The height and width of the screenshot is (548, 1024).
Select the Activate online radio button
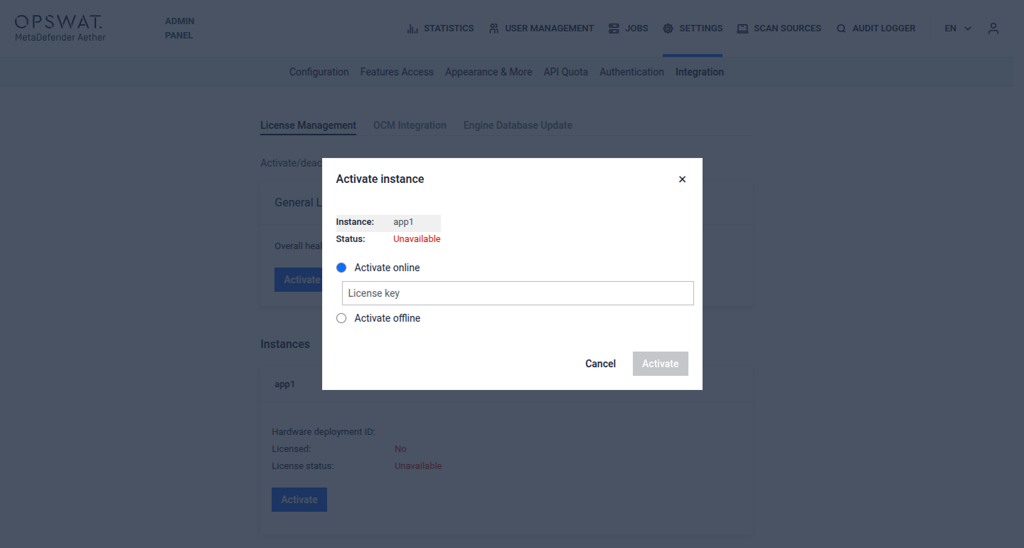click(x=342, y=268)
